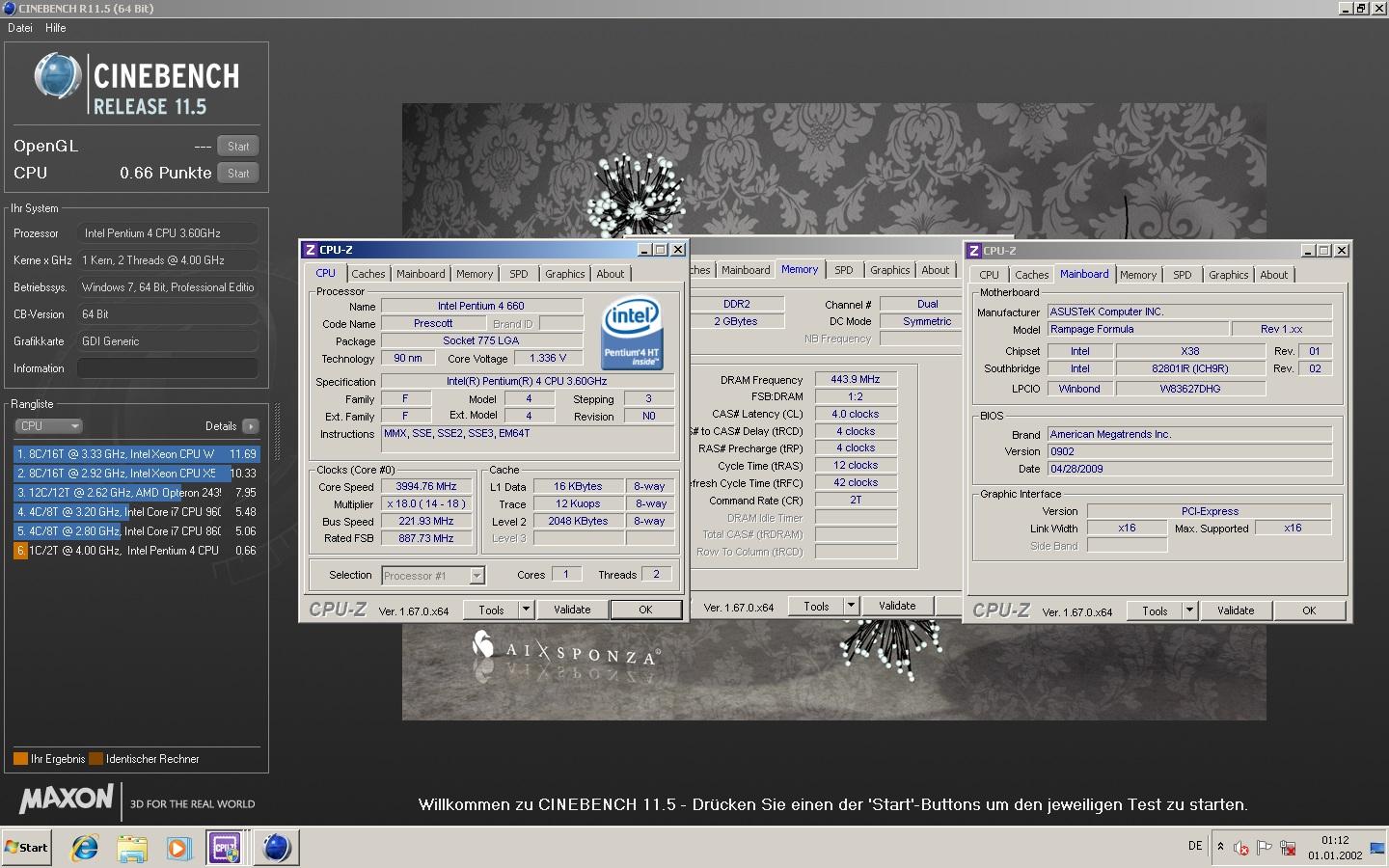
Task: Open the Rangliste CPU dropdown
Action: (48, 426)
